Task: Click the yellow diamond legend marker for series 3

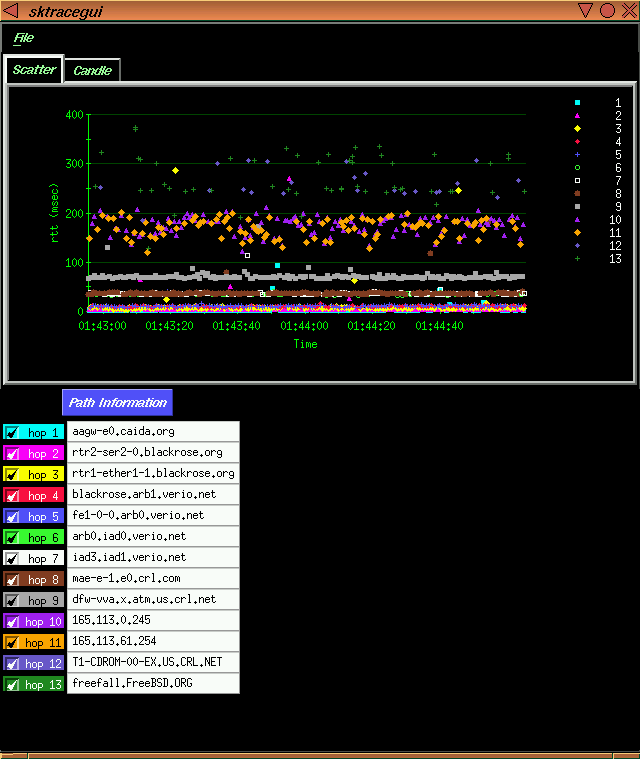Action: (x=577, y=129)
